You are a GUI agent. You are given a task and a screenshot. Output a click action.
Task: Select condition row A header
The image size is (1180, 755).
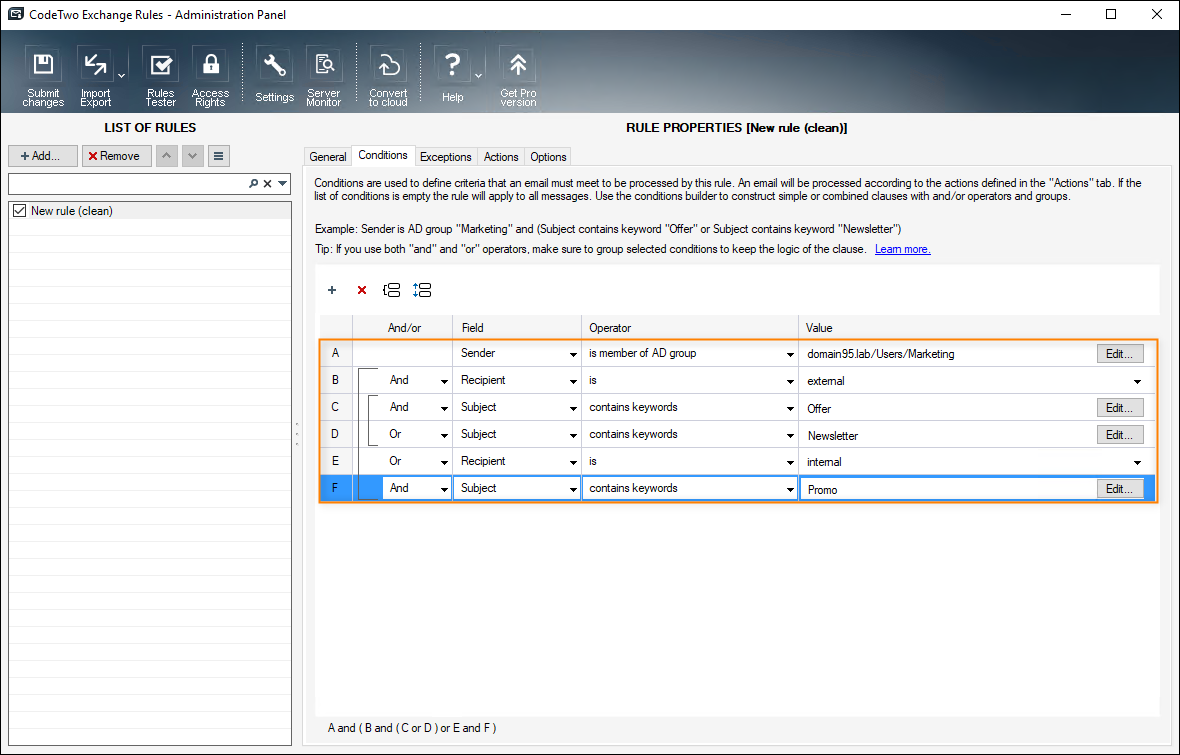pyautogui.click(x=336, y=353)
